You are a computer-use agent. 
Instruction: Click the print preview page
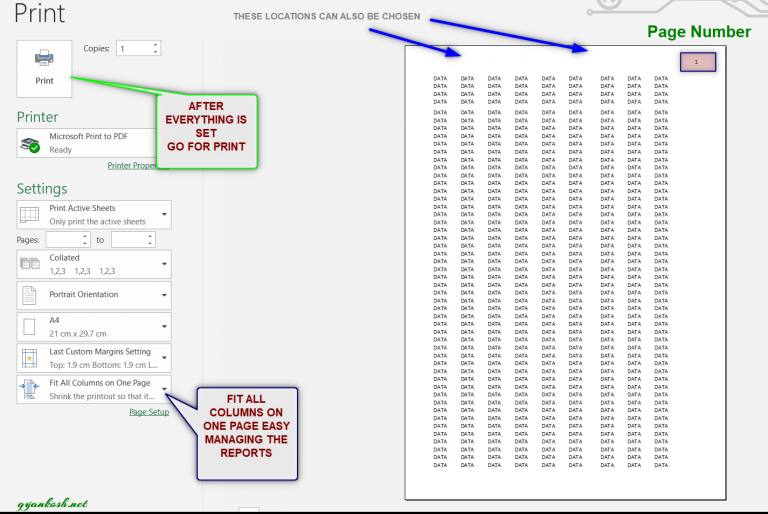pos(565,272)
